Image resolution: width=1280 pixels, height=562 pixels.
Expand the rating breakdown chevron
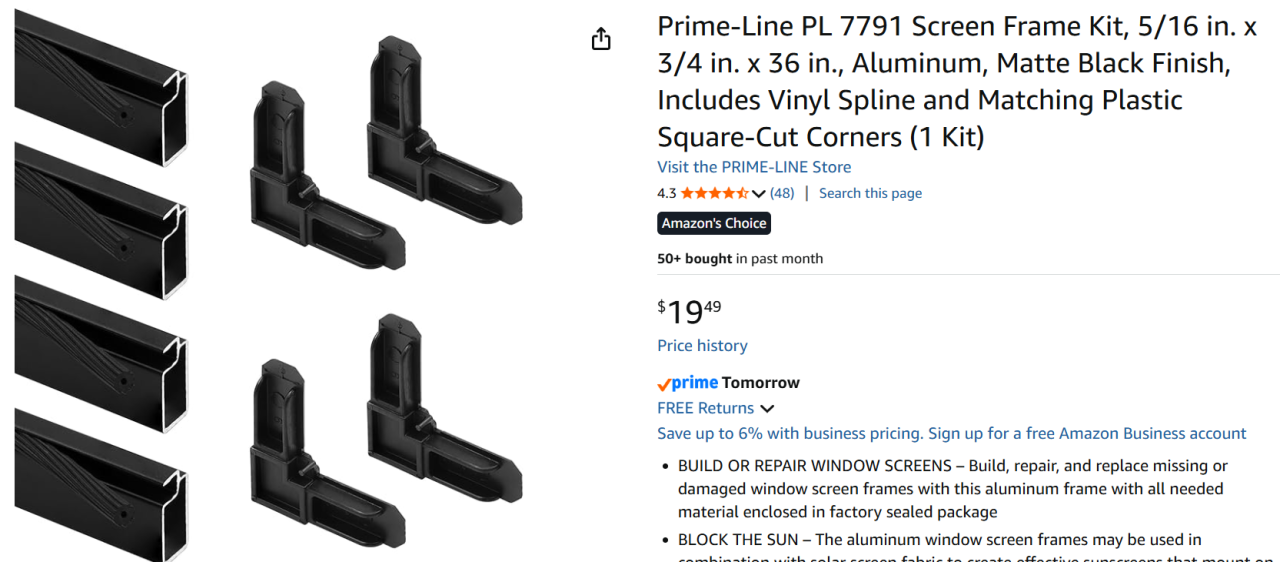(x=758, y=193)
